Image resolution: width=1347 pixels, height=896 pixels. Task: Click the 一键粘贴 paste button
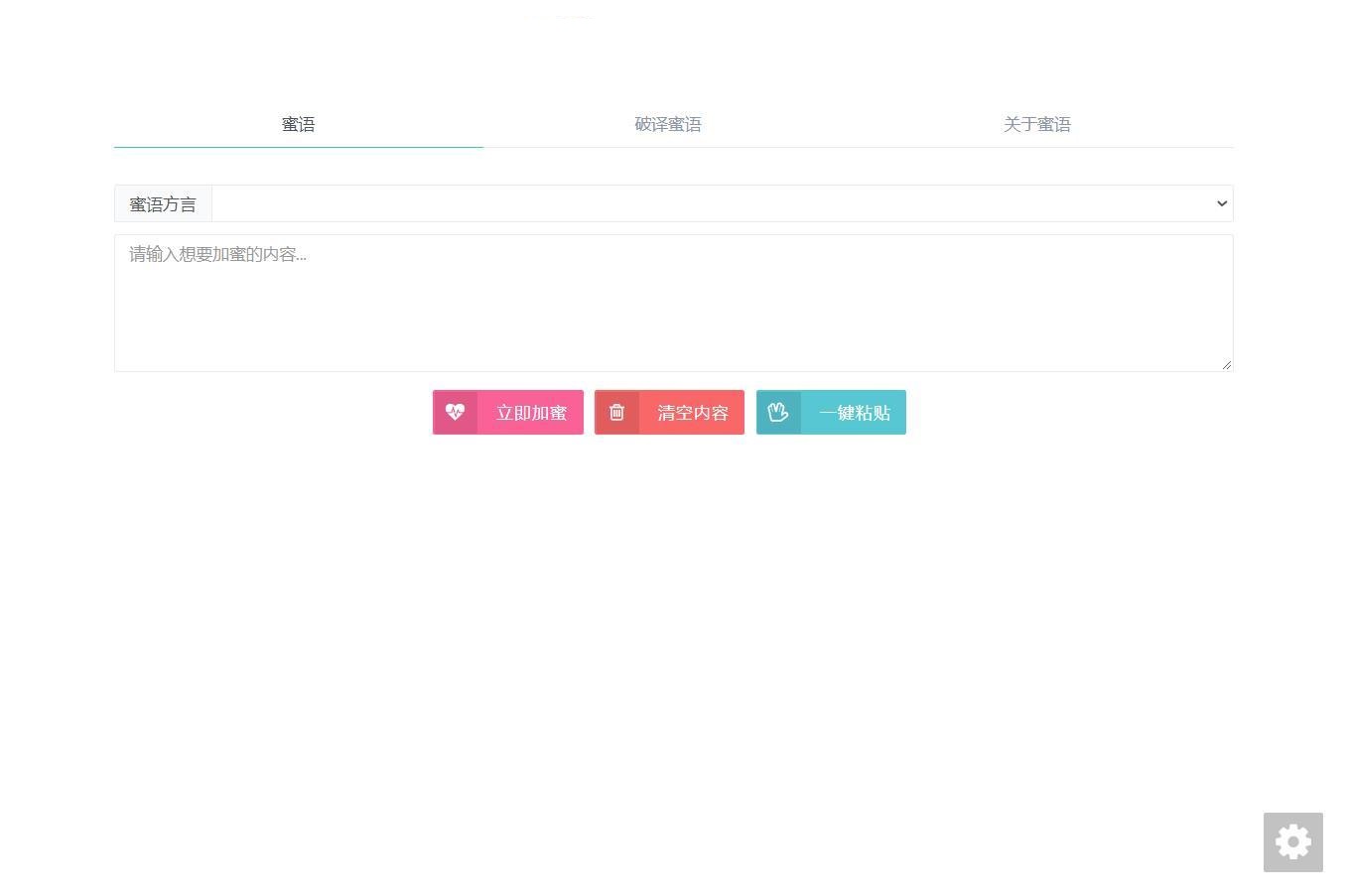[x=854, y=412]
